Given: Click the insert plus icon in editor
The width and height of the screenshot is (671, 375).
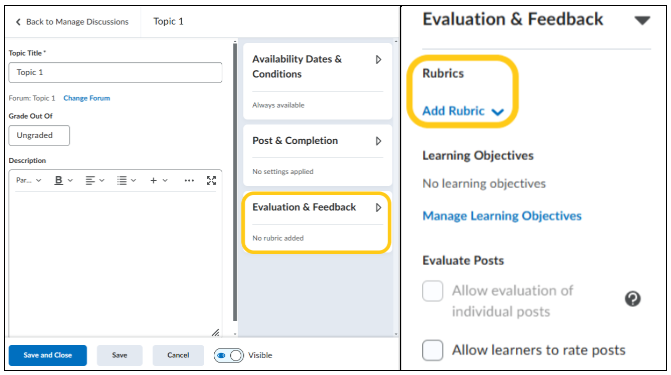Looking at the screenshot, I should click(153, 181).
